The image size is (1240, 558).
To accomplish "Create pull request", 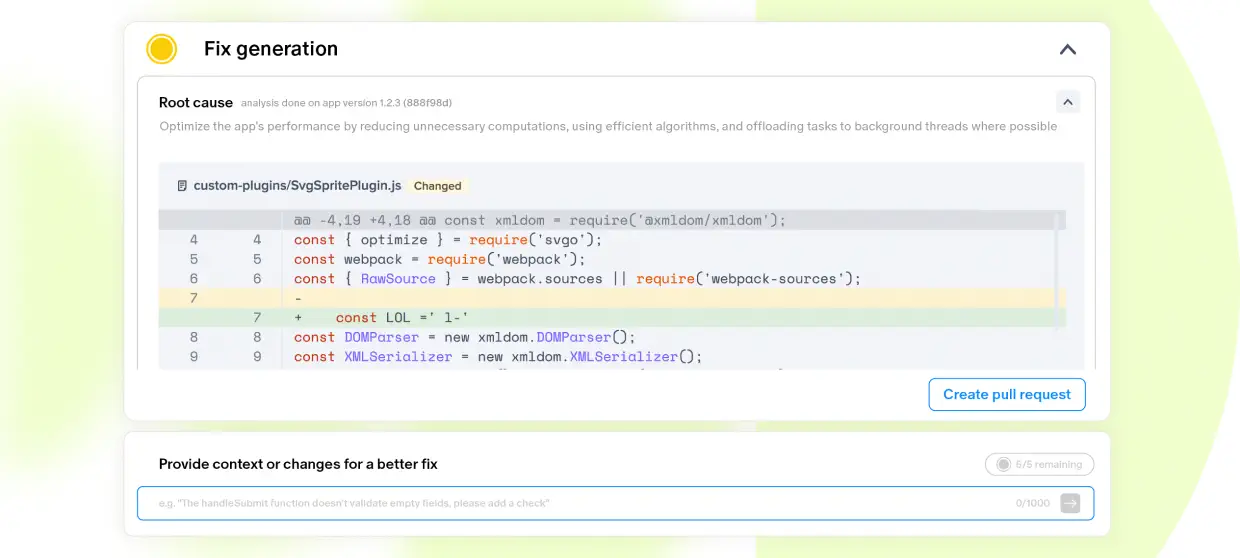I will (x=1006, y=394).
